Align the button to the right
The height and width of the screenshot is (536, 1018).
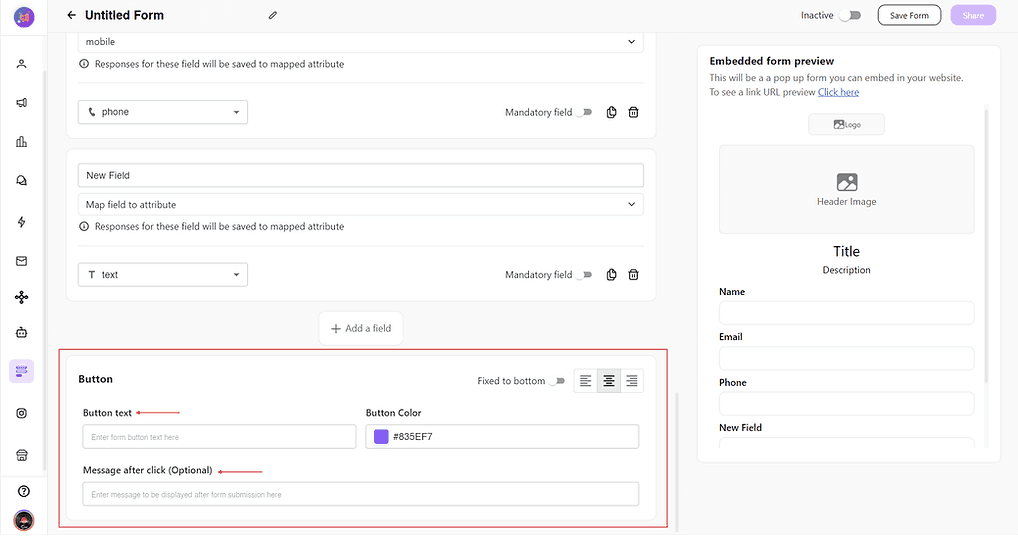point(632,381)
